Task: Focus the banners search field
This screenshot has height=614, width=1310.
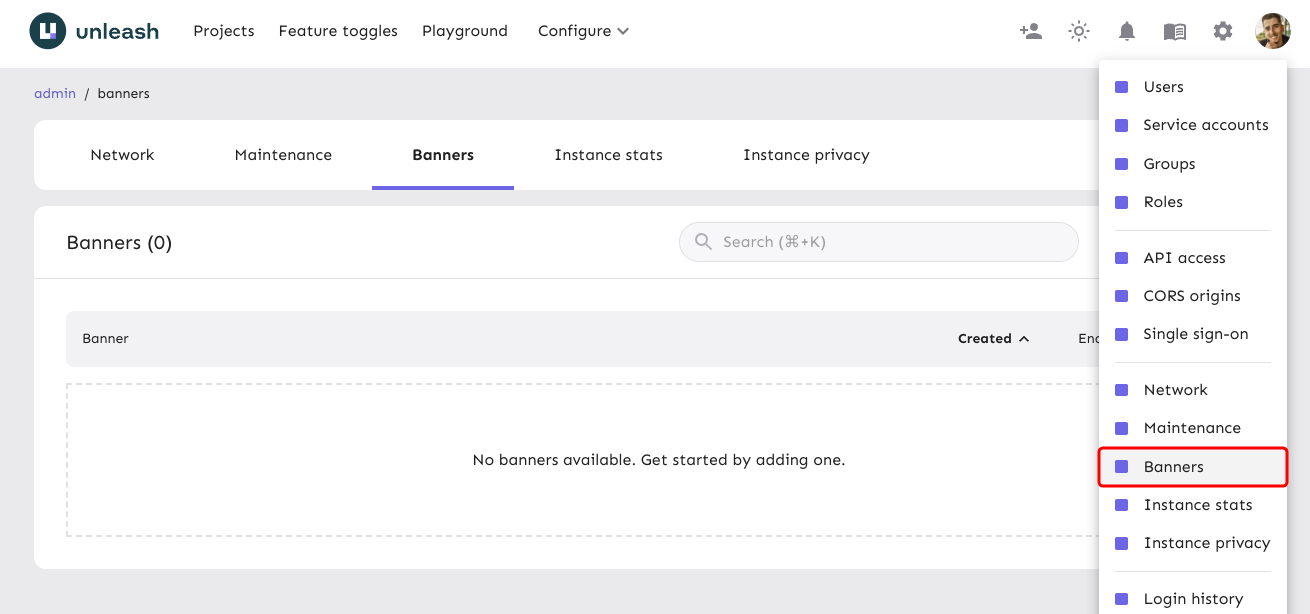Action: (x=890, y=242)
